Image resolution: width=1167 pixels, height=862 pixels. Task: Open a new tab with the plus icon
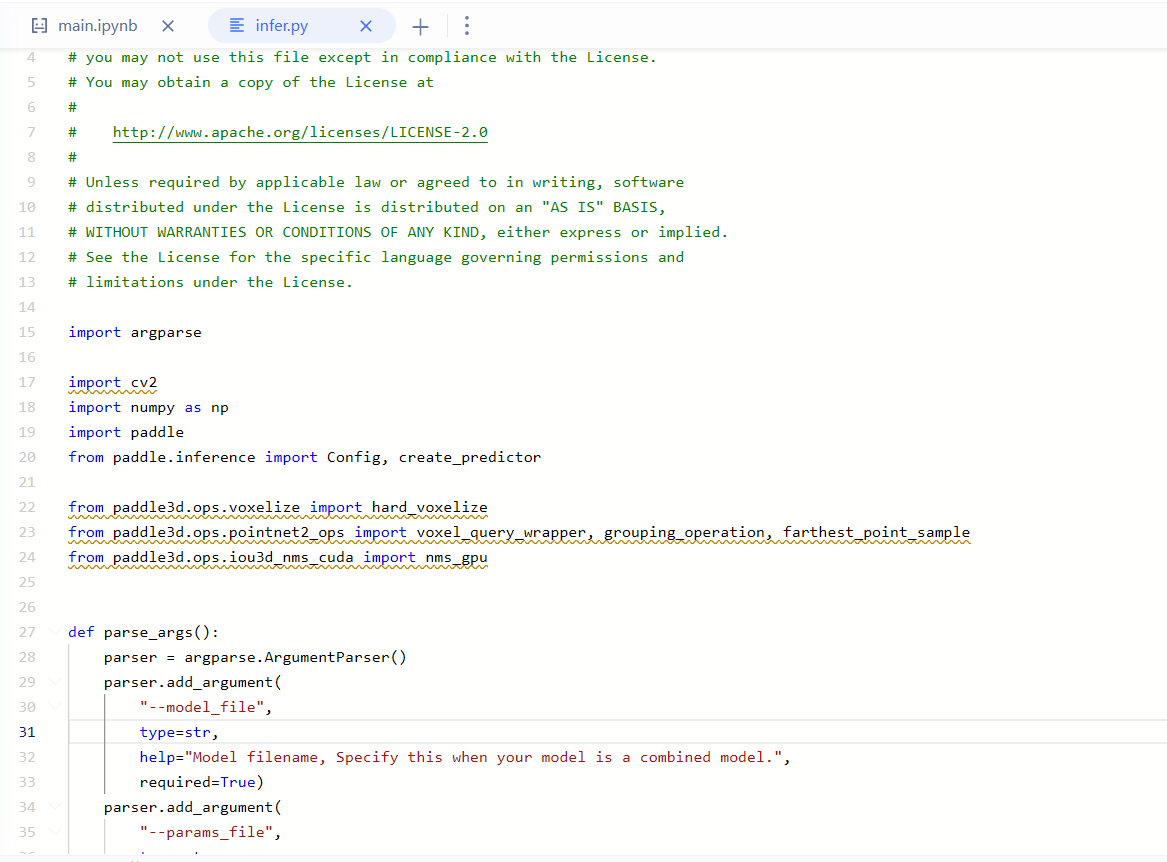point(420,26)
